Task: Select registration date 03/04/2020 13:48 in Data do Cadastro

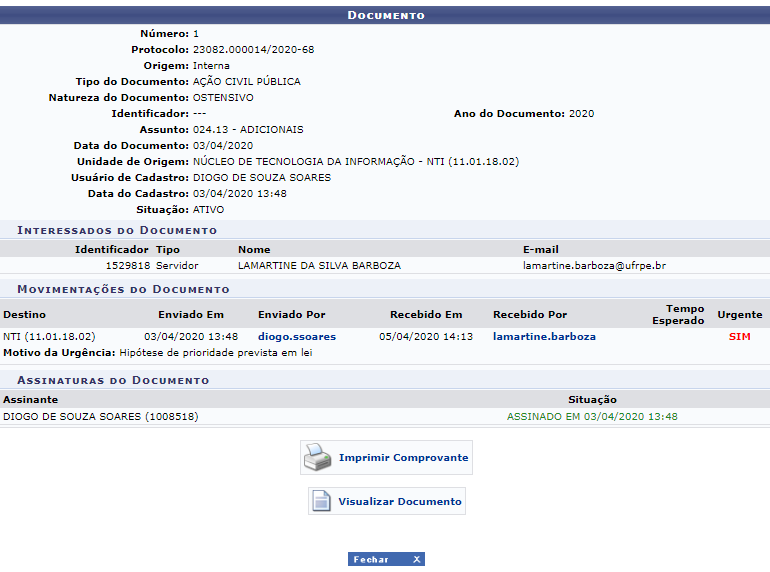Action: coord(240,193)
